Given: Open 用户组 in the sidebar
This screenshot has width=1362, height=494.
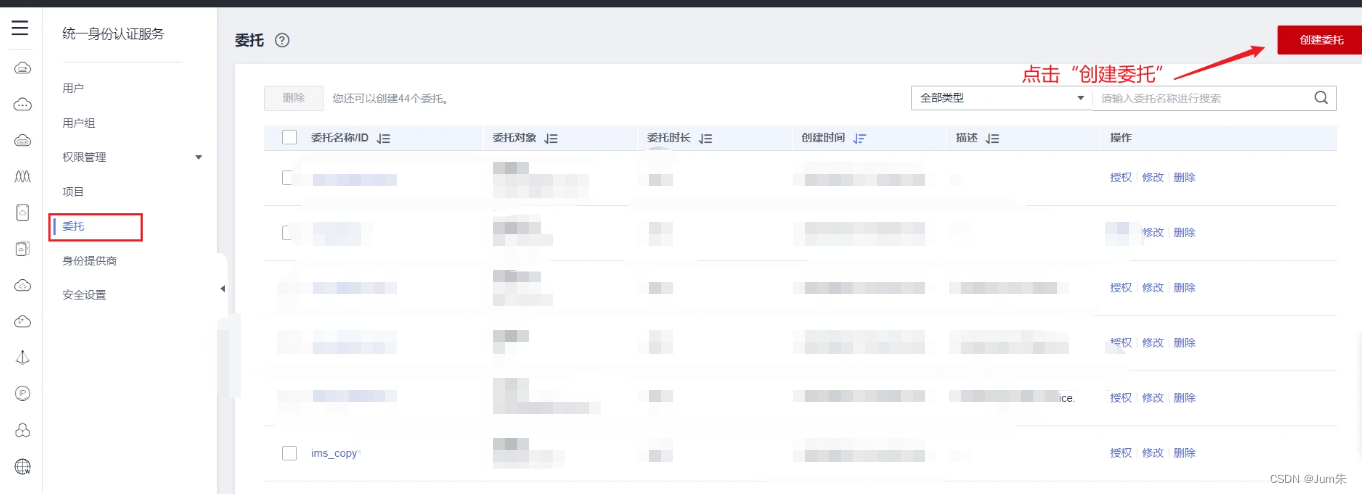Looking at the screenshot, I should tap(79, 123).
